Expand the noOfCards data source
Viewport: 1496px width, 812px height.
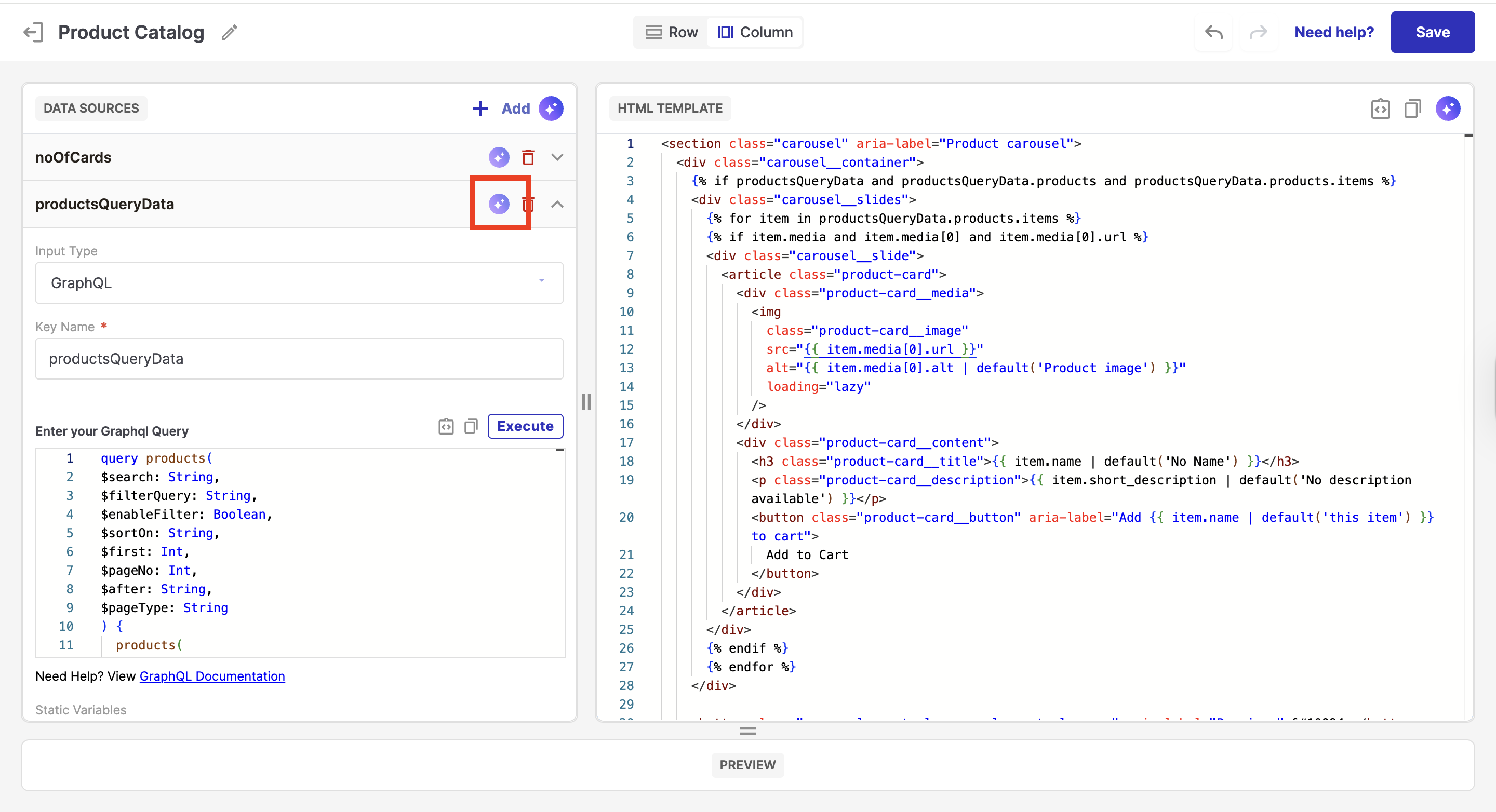click(x=557, y=157)
